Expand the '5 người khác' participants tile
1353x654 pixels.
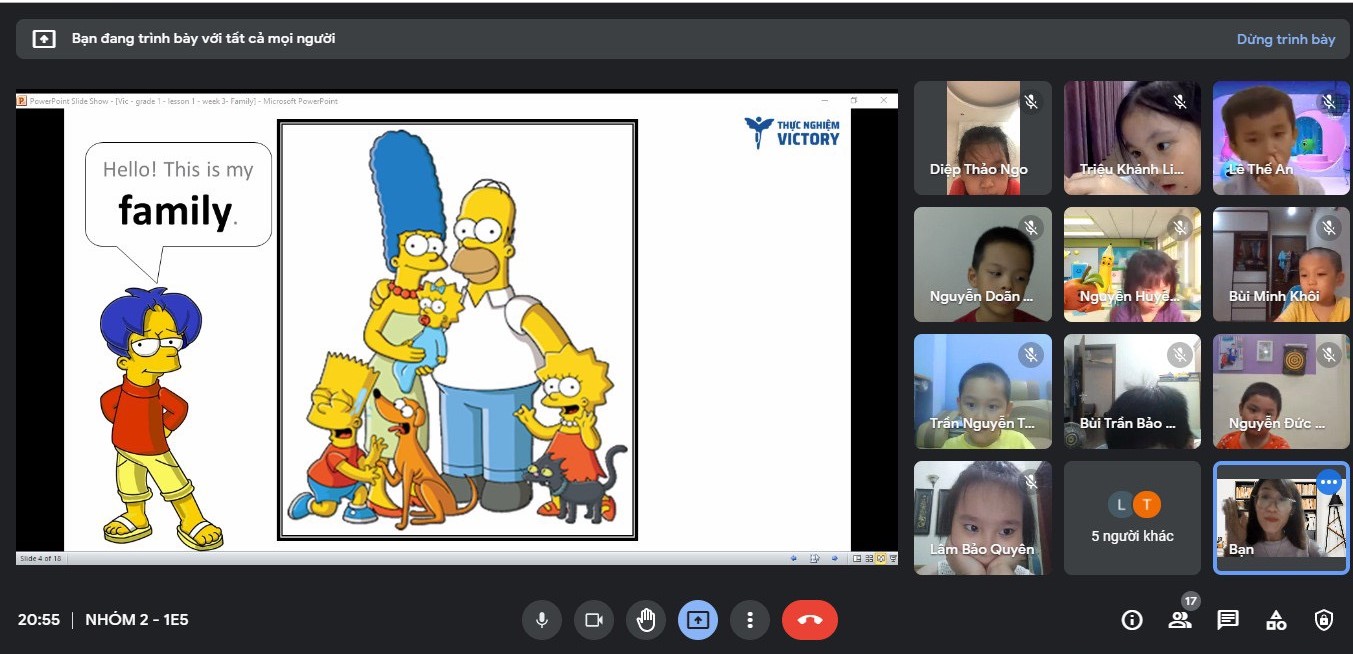pyautogui.click(x=1132, y=518)
